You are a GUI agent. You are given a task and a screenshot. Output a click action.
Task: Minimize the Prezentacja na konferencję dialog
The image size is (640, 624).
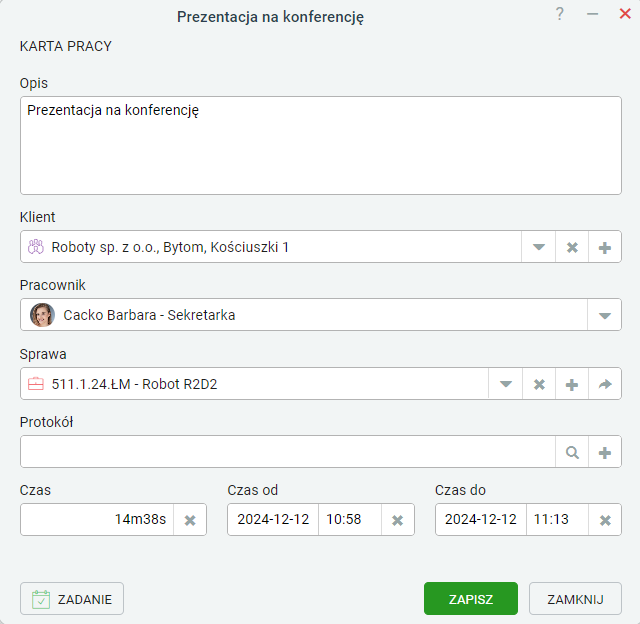pos(592,14)
